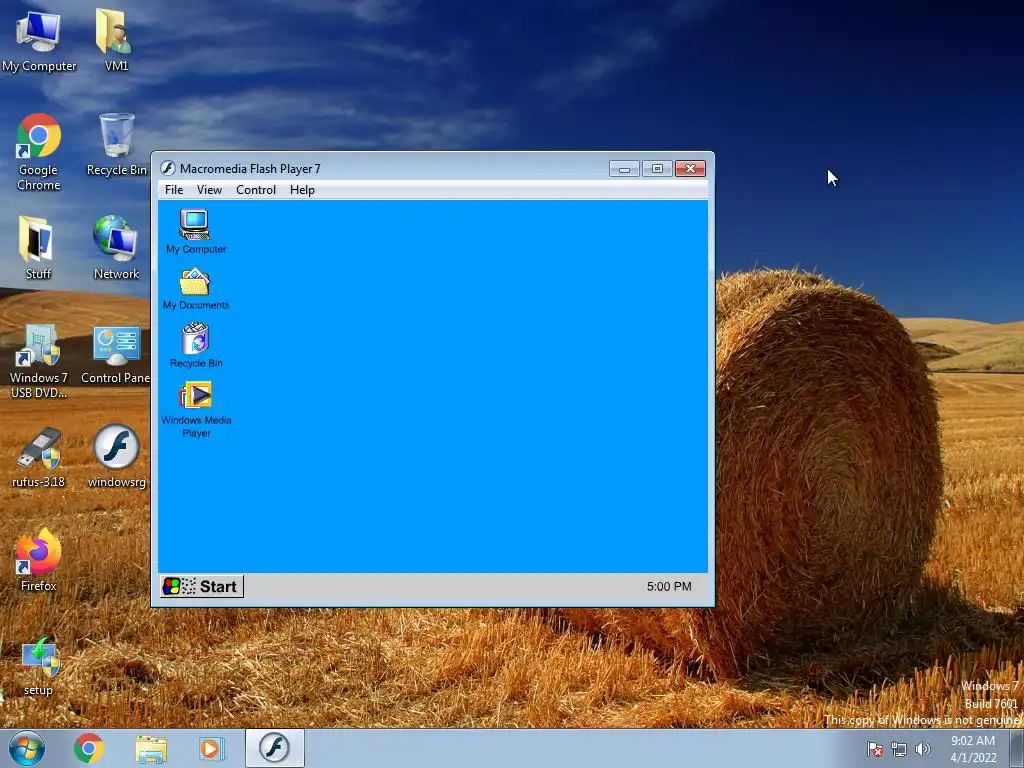Screen dimensions: 1024x768
Task: Select Windows Media Player icon in Flash window
Action: [196, 409]
